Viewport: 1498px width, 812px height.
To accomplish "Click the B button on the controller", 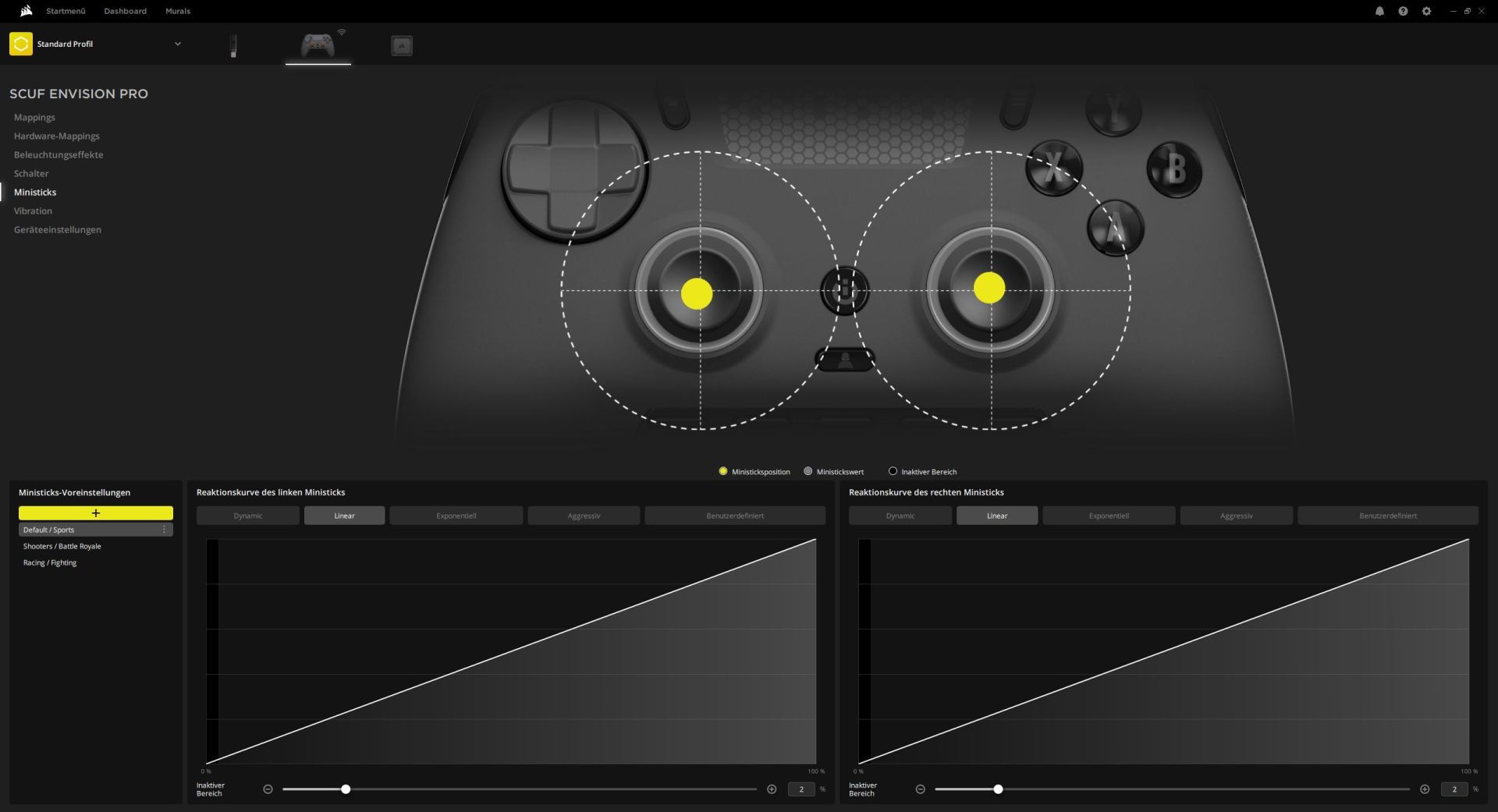I will pyautogui.click(x=1174, y=169).
